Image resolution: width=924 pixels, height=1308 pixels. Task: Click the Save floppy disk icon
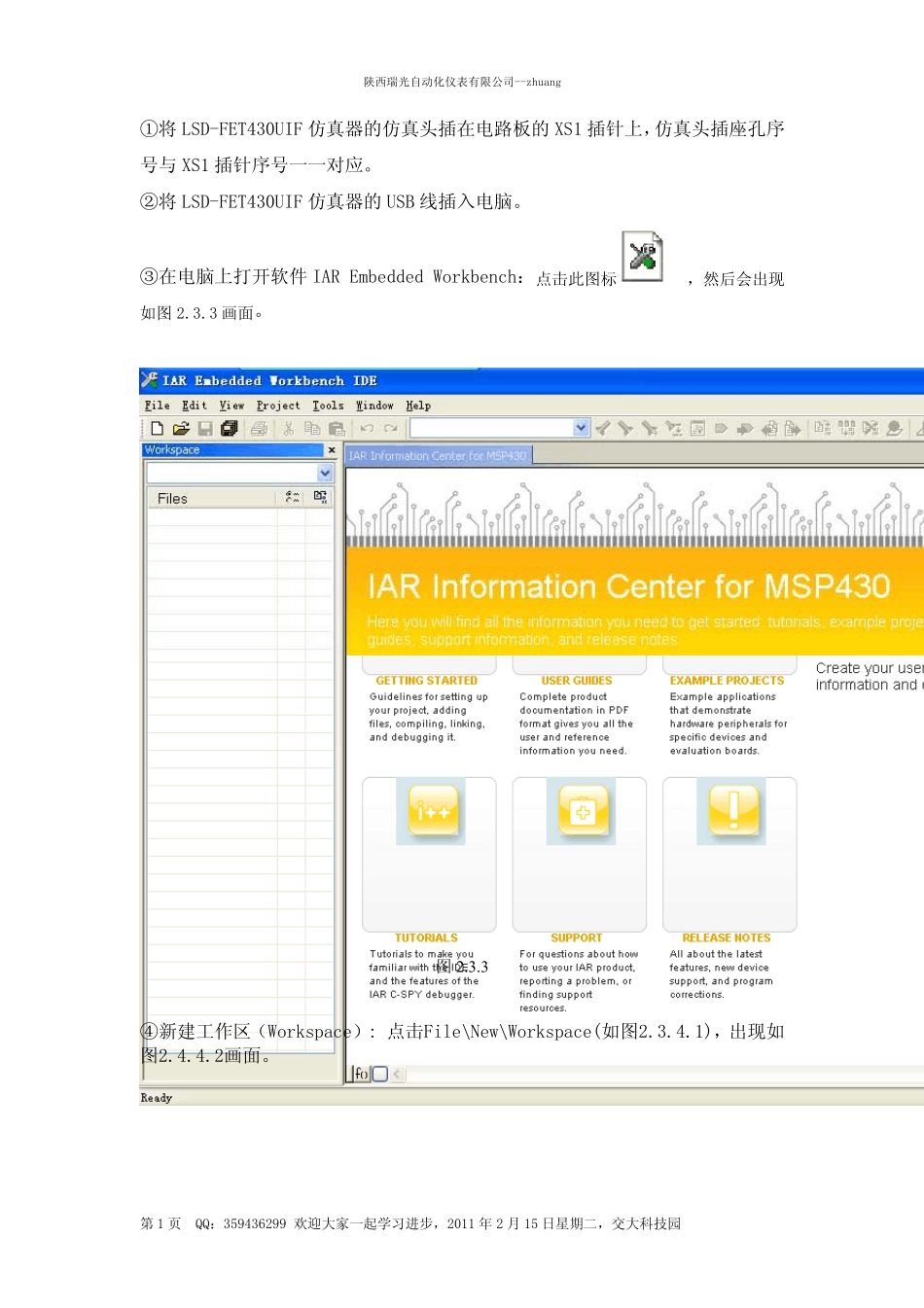tap(205, 428)
